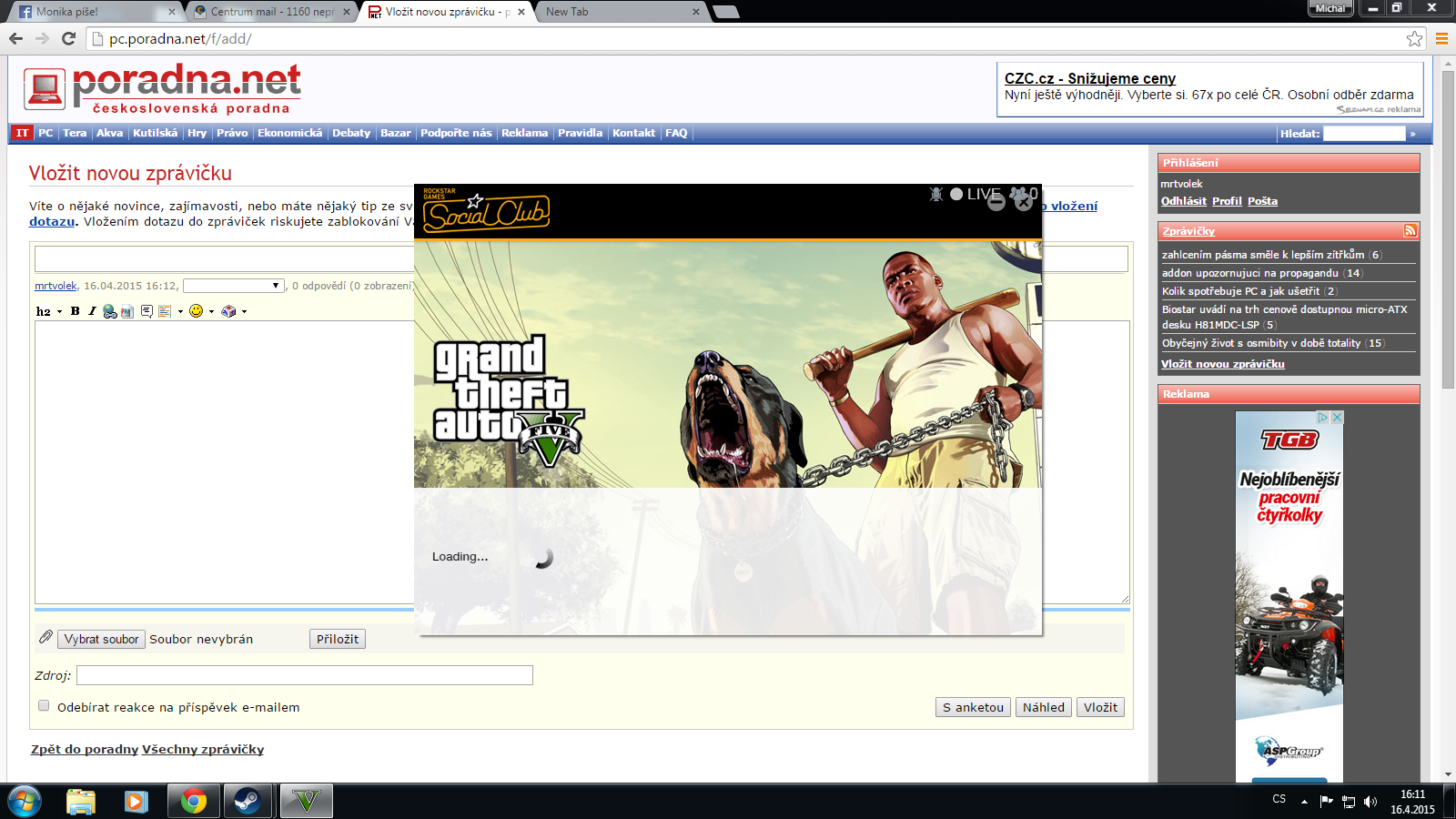Open the Bazar section in navigation bar
1456x819 pixels.
pyautogui.click(x=395, y=133)
